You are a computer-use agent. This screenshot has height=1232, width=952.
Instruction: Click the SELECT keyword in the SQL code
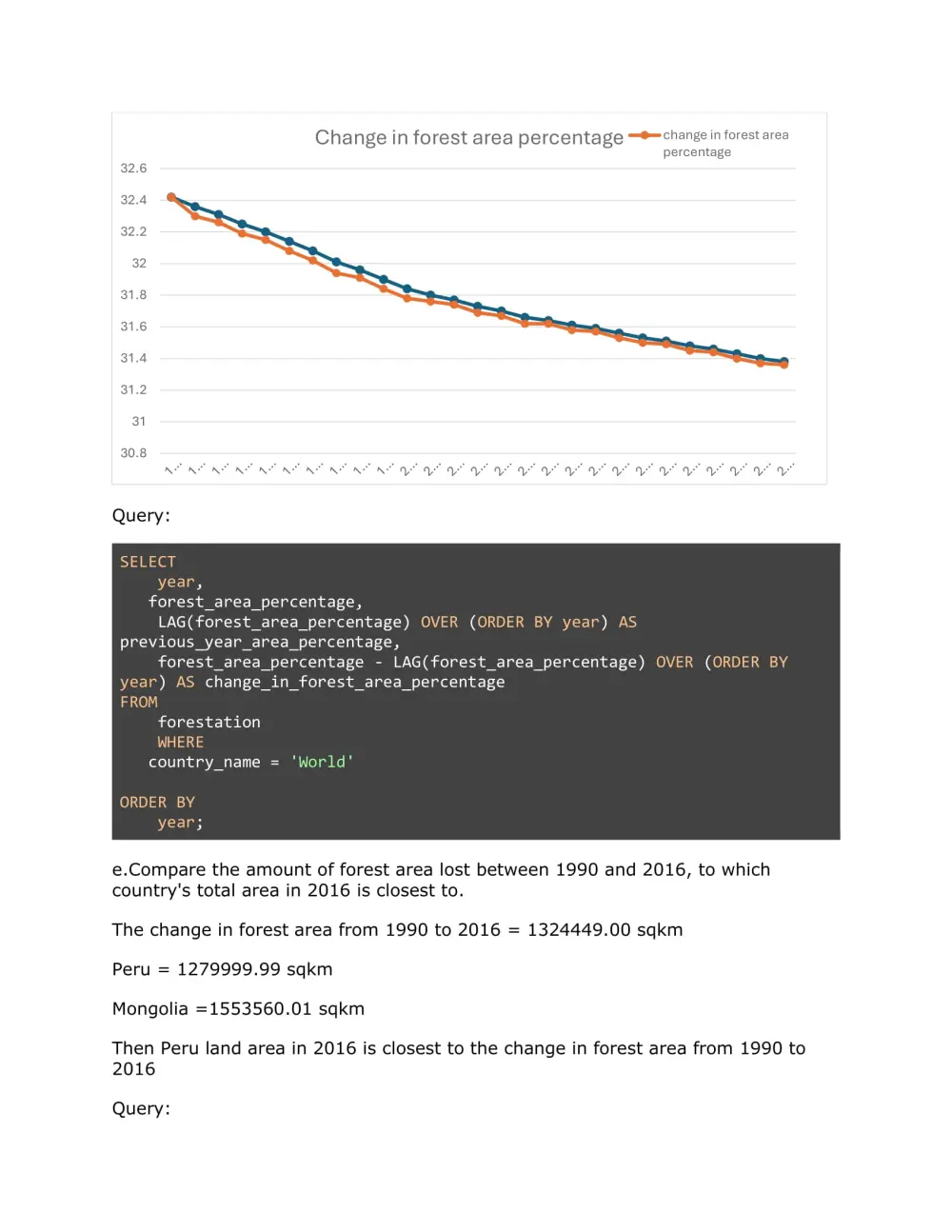point(148,562)
